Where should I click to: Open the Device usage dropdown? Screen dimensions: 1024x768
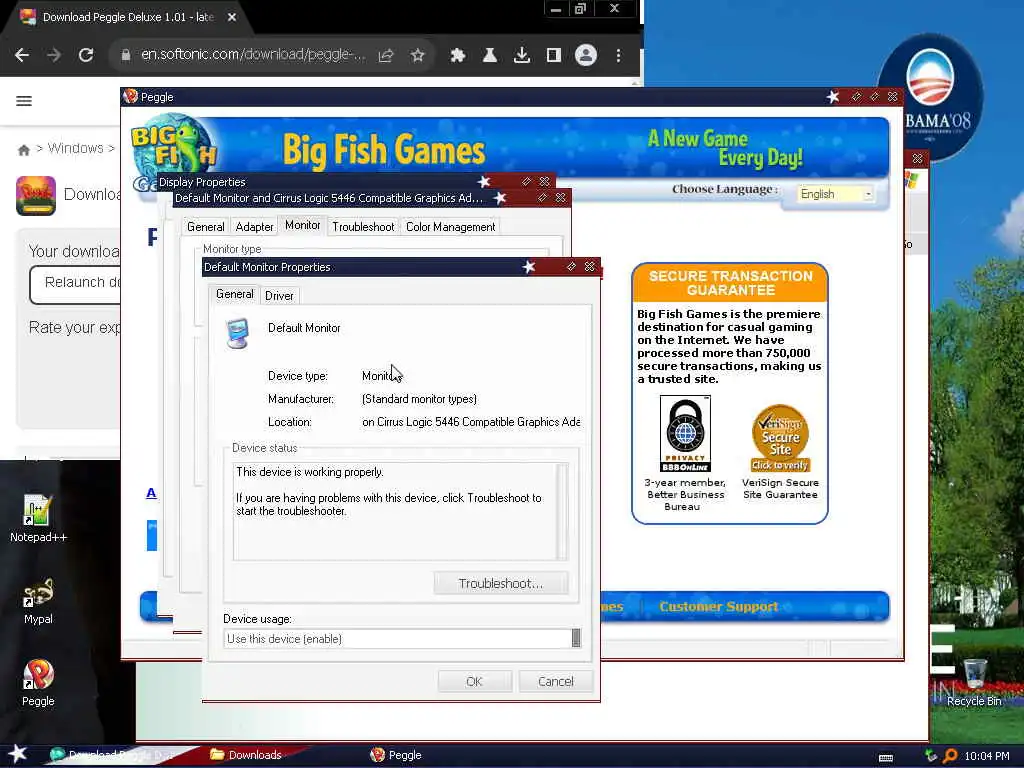pos(402,639)
